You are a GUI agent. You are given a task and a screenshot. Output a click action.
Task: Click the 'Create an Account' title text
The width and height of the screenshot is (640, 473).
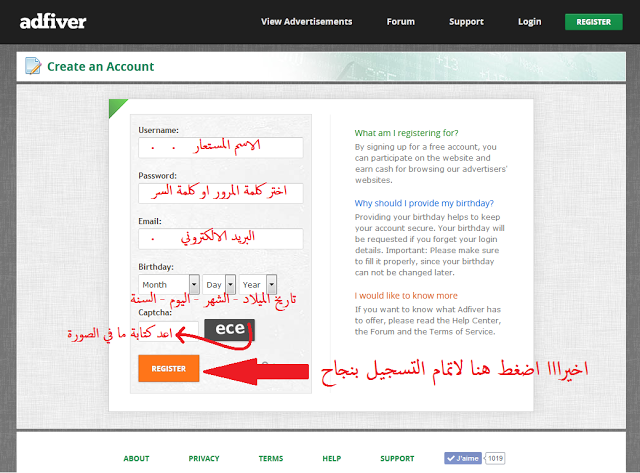tap(100, 67)
